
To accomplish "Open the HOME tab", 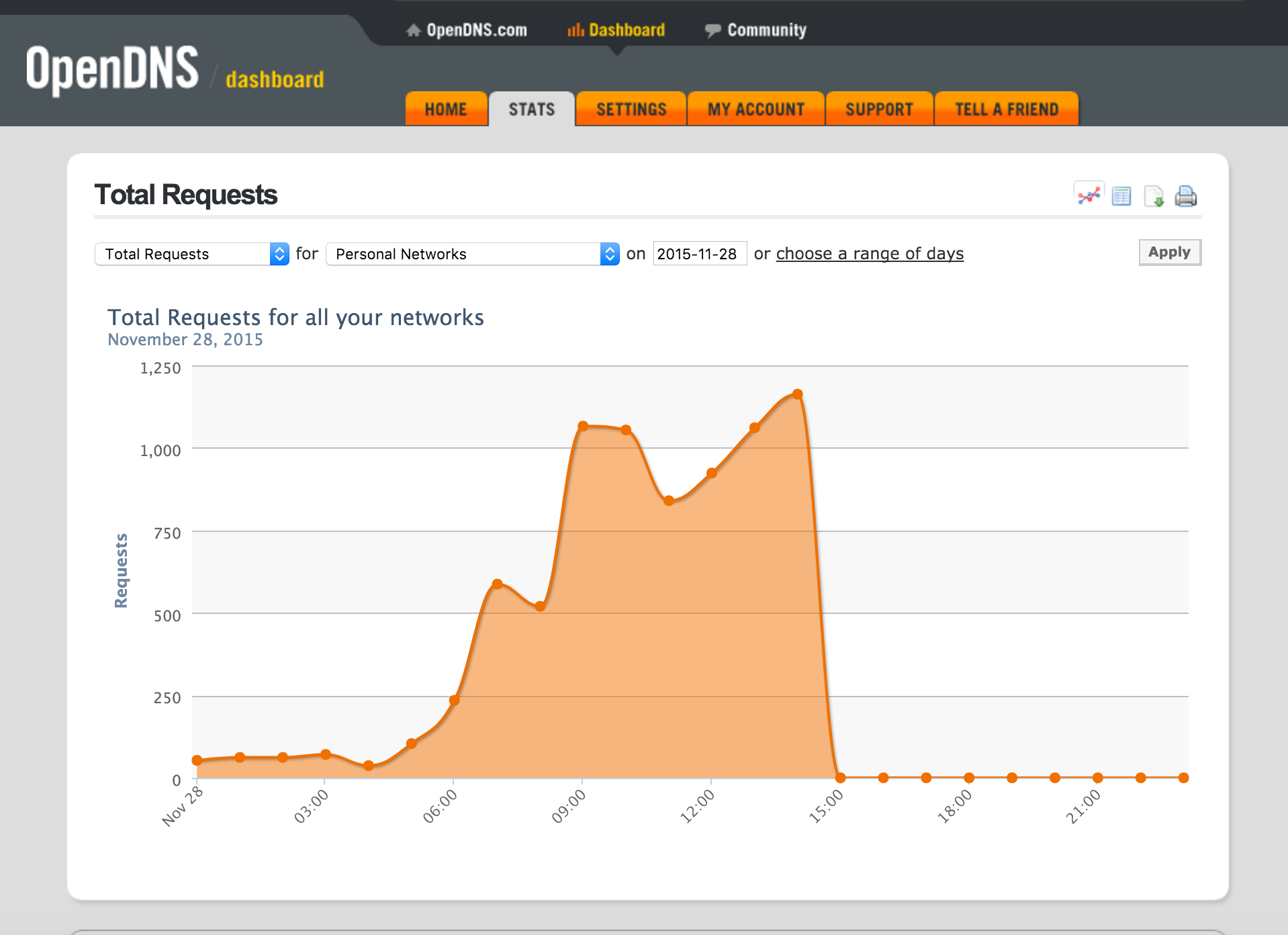I will (446, 109).
